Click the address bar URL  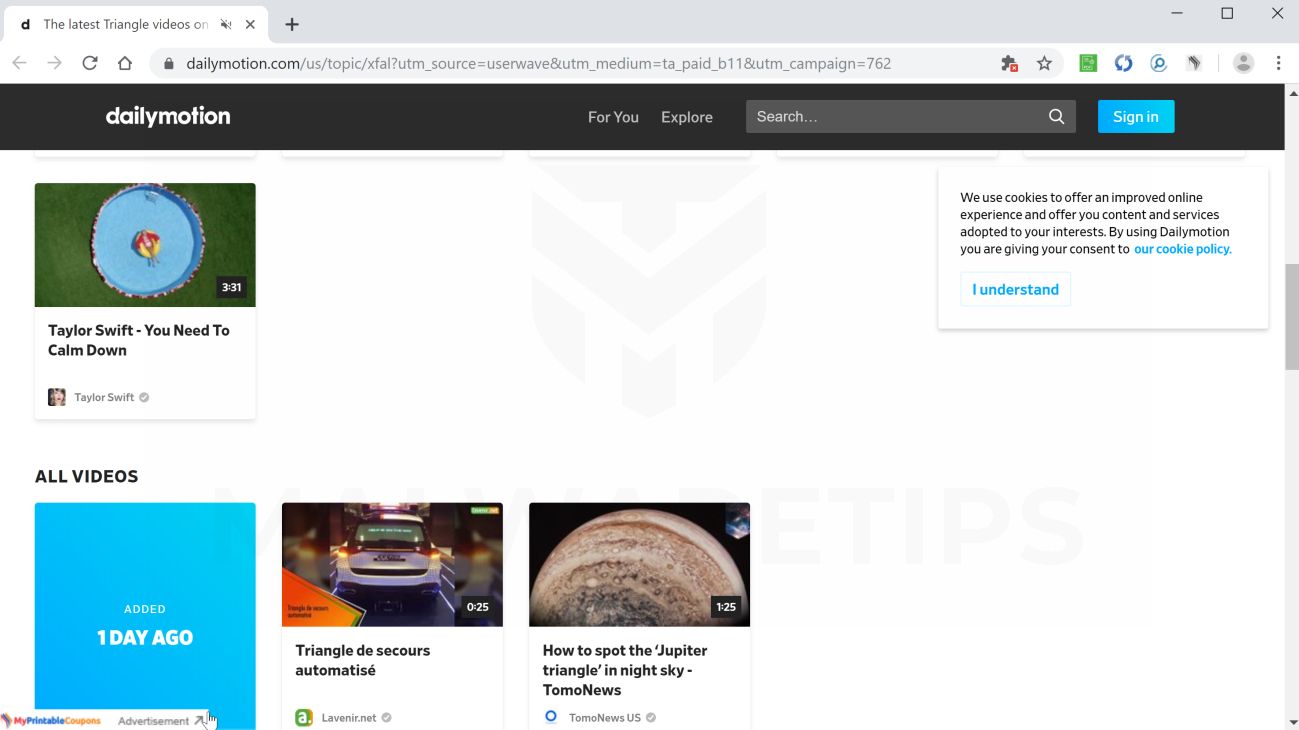538,63
